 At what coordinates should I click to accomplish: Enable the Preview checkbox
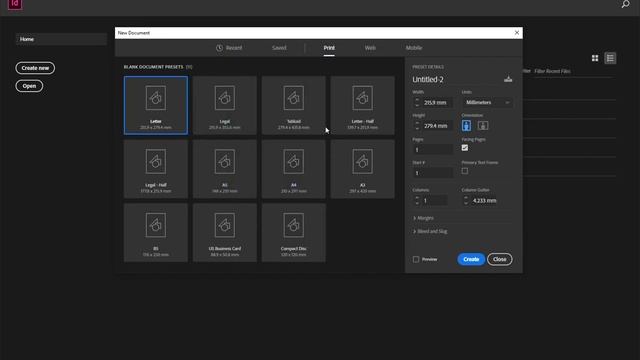(x=416, y=259)
